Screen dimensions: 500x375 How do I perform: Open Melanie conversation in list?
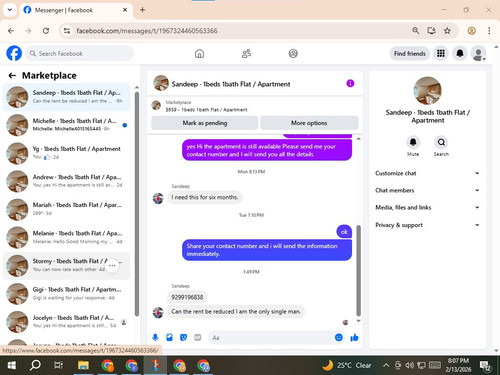[66, 237]
